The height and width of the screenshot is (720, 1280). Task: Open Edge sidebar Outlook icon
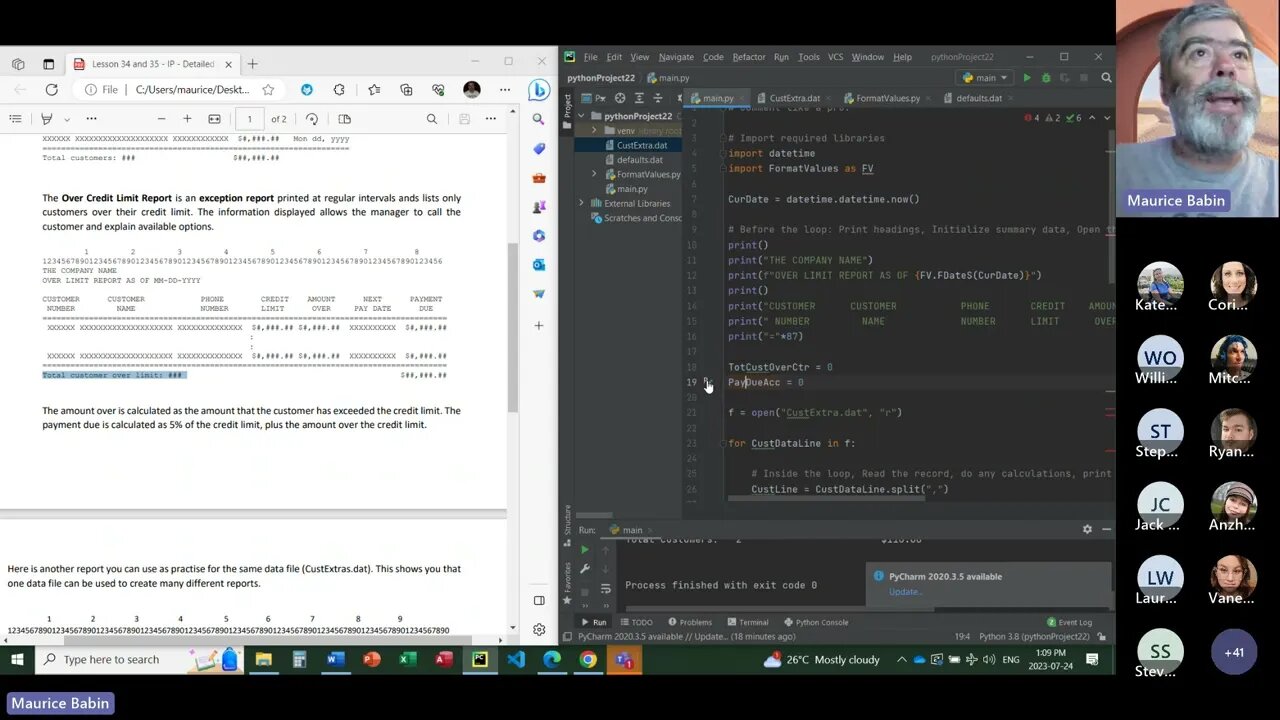[538, 265]
